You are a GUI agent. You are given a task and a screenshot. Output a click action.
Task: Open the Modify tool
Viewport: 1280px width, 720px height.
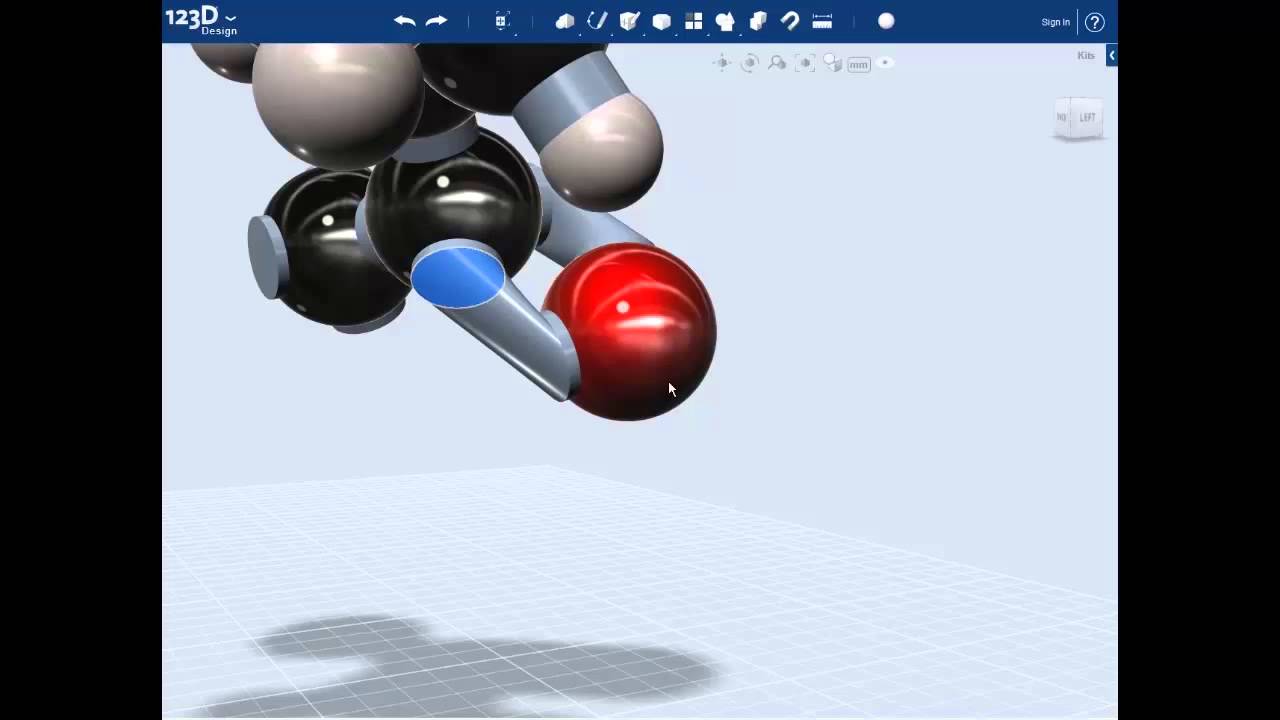[x=661, y=21]
